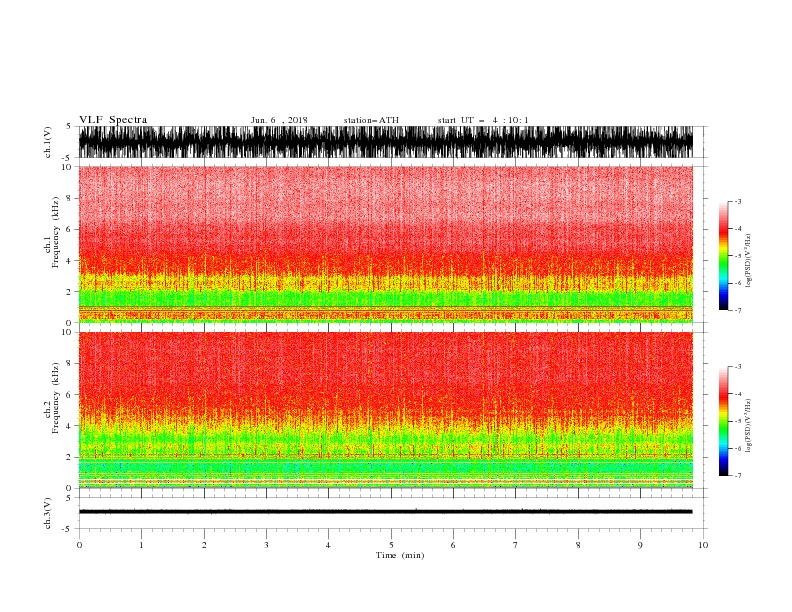
Task: Click the 'Time (min)' axis label
Action: tap(400, 555)
